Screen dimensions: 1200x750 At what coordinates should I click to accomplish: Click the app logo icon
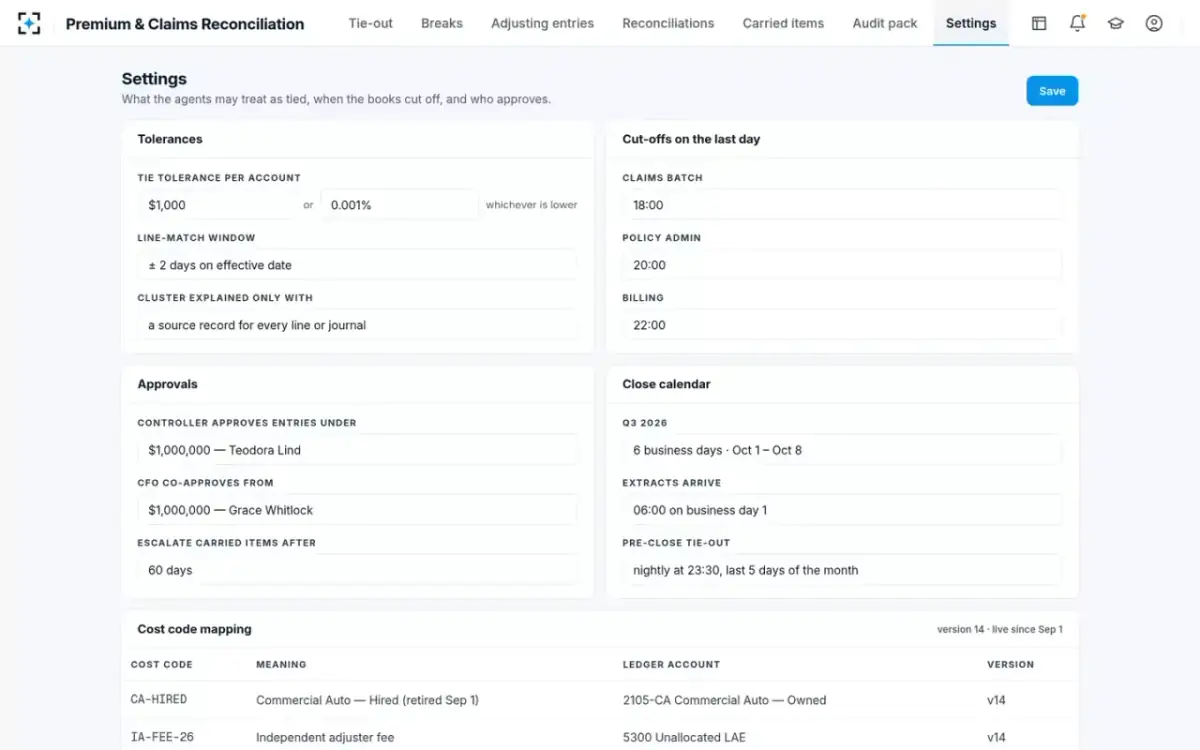coord(29,23)
